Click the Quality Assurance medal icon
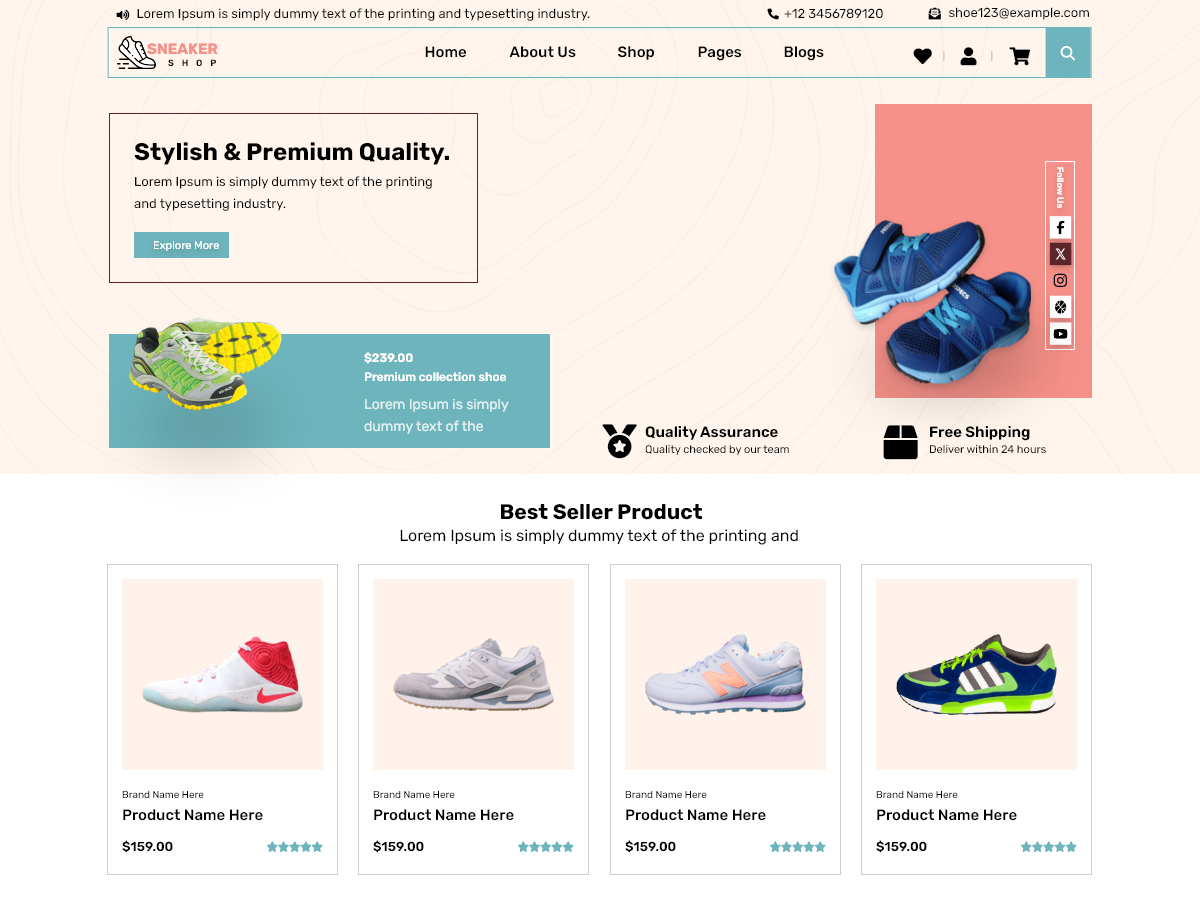Screen dimensions: 1200x900 click(620, 440)
